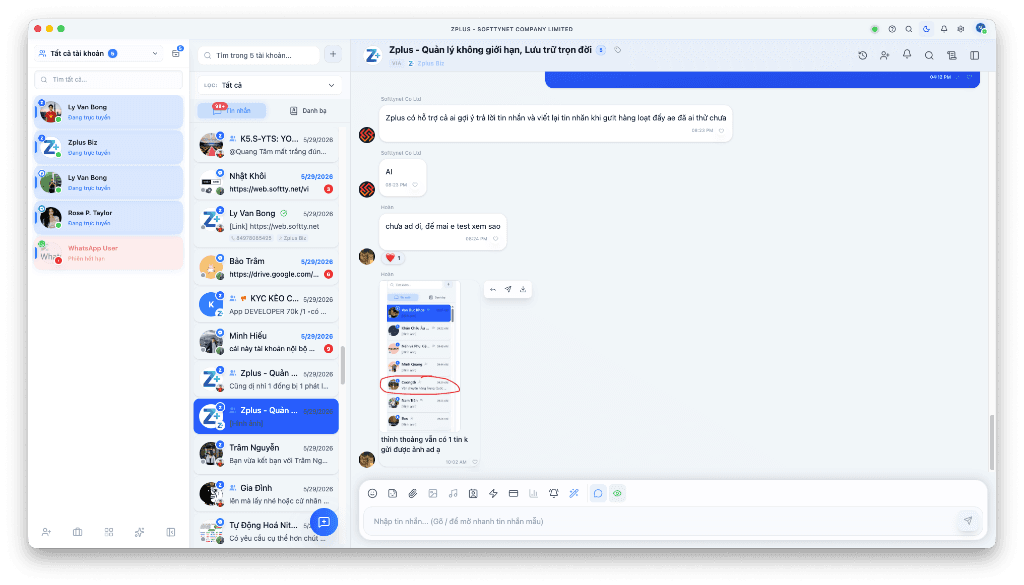Open the sticker picker in composer
The image size is (1024, 585).
(392, 494)
